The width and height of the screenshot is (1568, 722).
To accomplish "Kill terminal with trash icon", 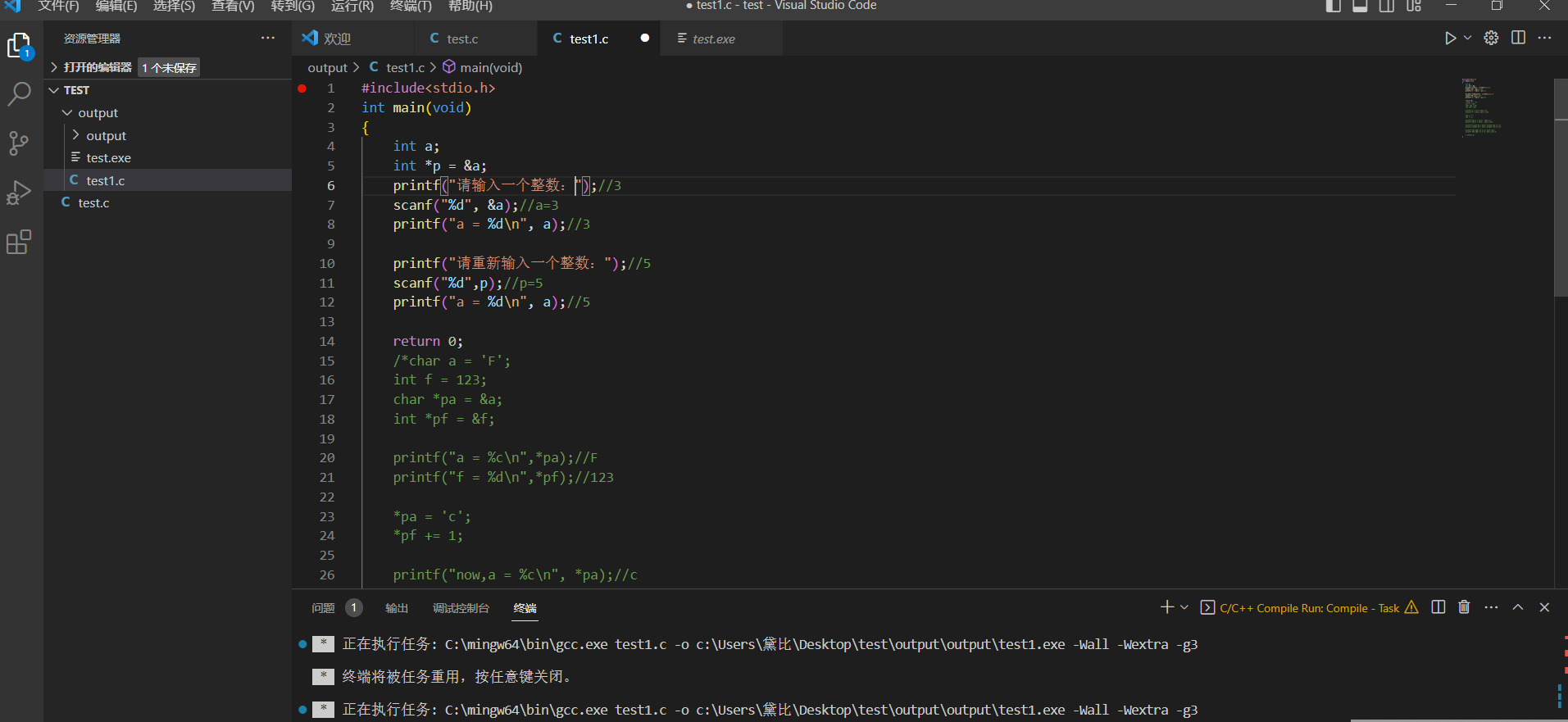I will [1465, 607].
